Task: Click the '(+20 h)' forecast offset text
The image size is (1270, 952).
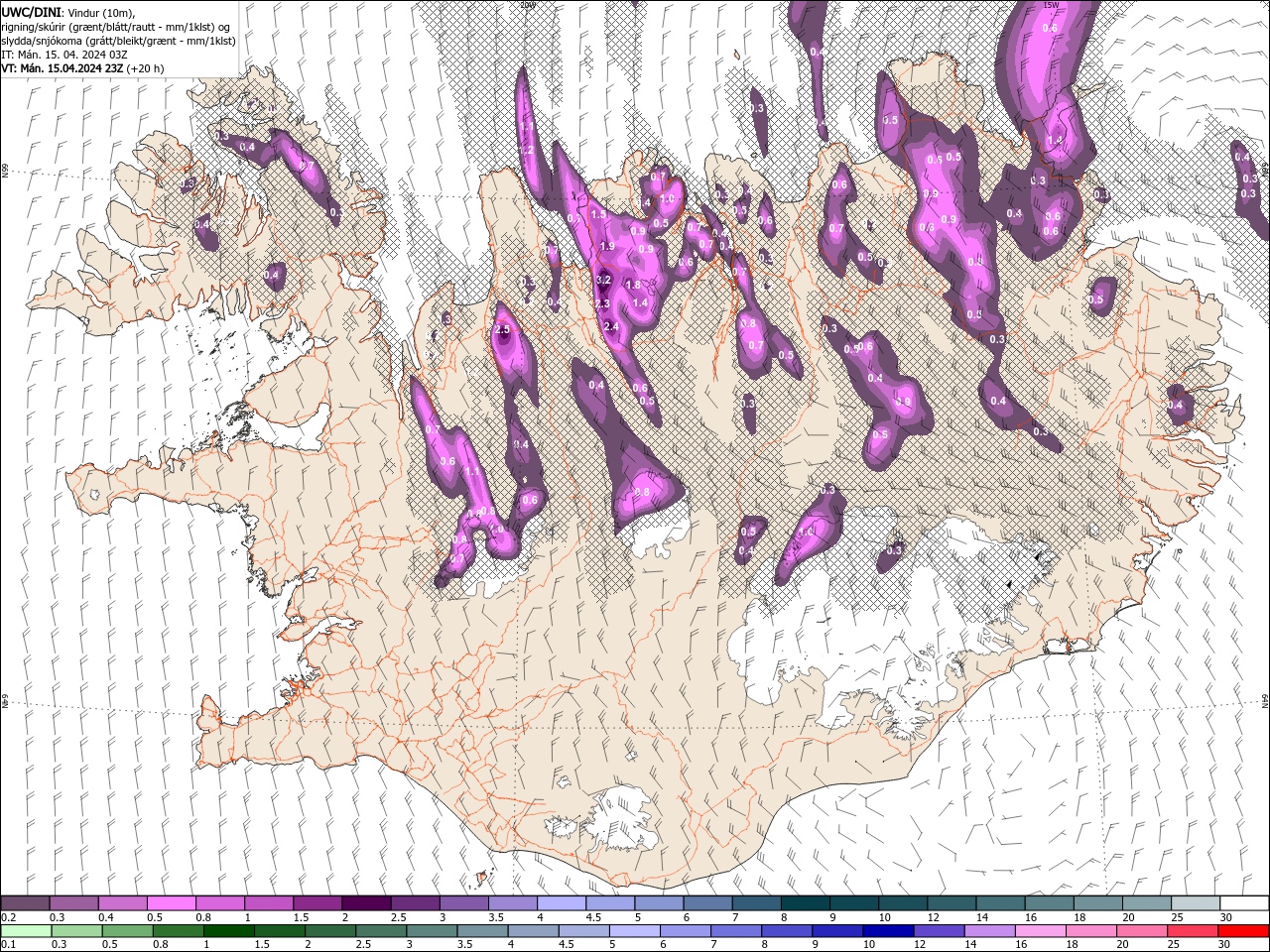Action: click(x=145, y=68)
